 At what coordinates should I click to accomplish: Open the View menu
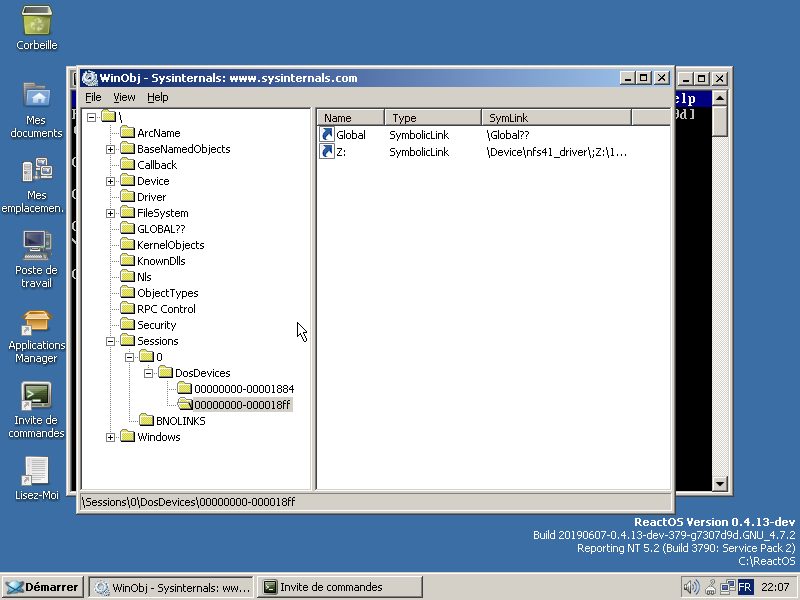124,97
